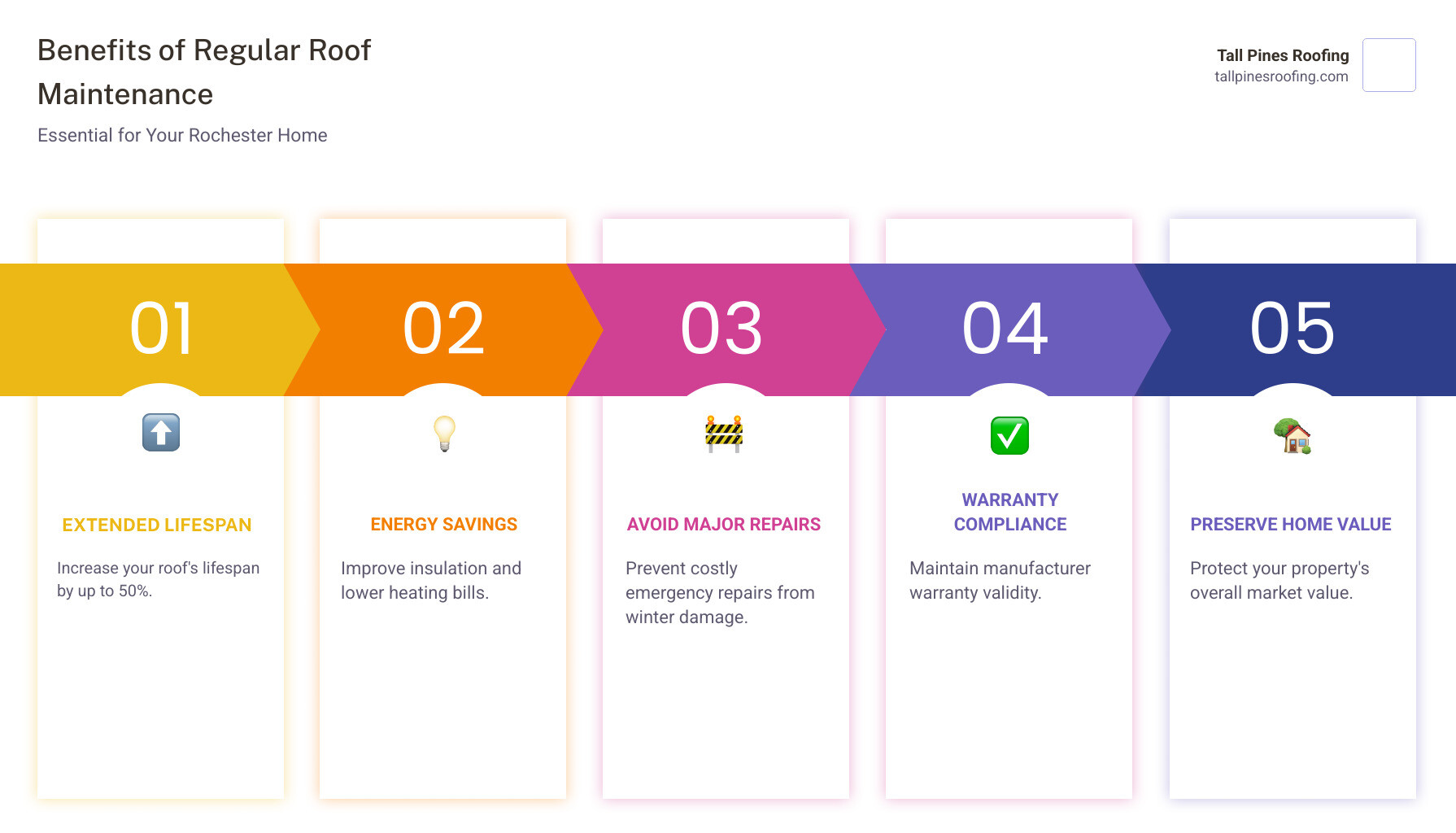Click the Essential for Your Rochester Home subtitle
The image size is (1456, 833).
click(182, 135)
